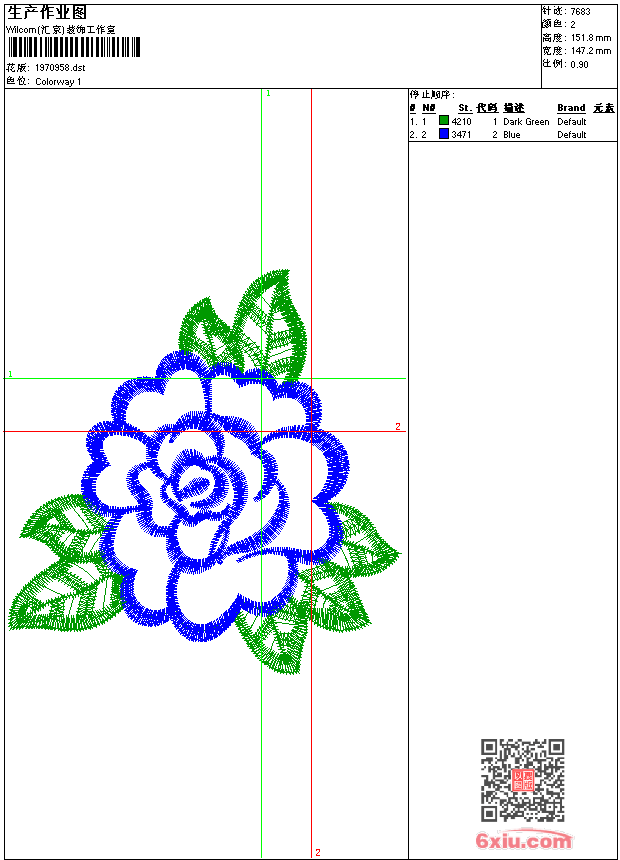Click the Colorway 1 label
Viewport: 620px width, 860px height.
(x=59, y=82)
